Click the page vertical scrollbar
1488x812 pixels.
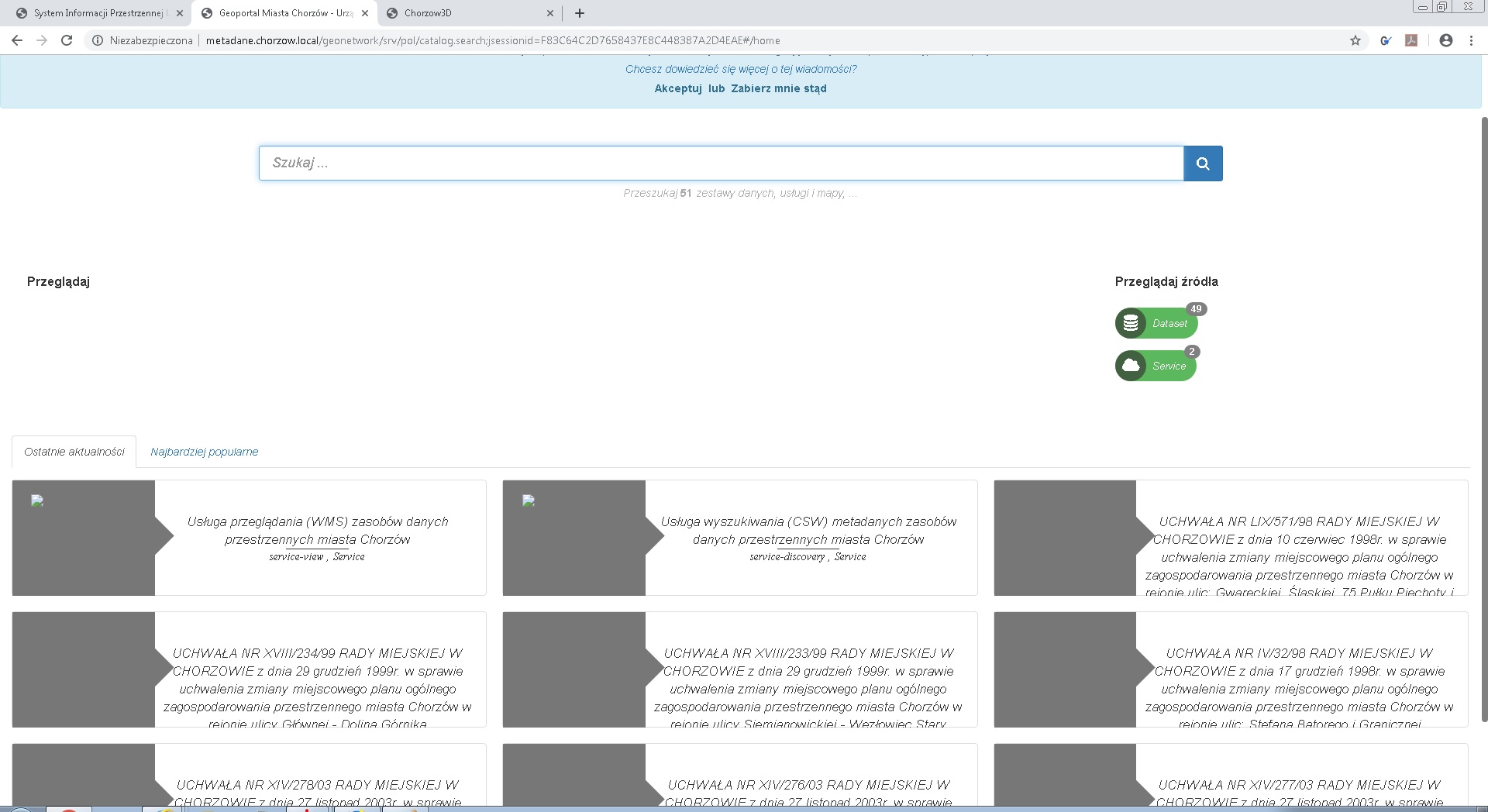(x=1484, y=418)
